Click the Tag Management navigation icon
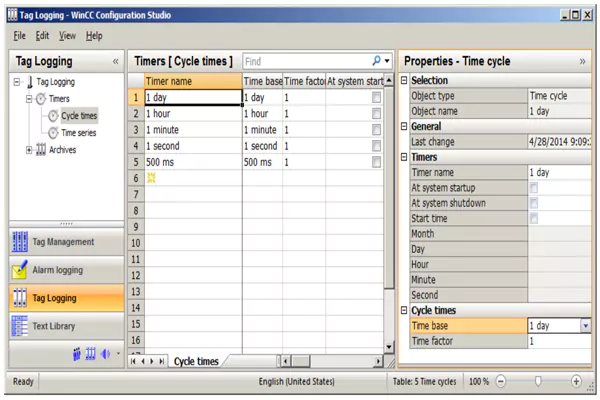This screenshot has width=600, height=400. [x=20, y=242]
